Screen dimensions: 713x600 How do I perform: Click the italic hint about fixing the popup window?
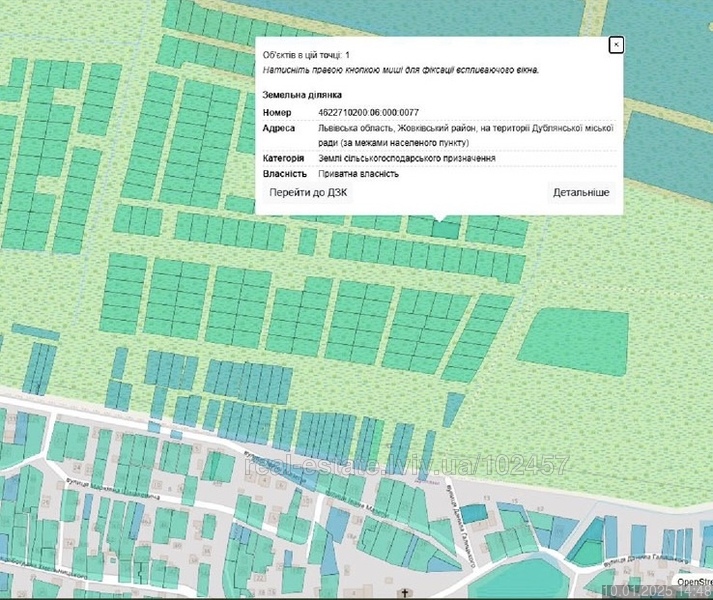401,70
